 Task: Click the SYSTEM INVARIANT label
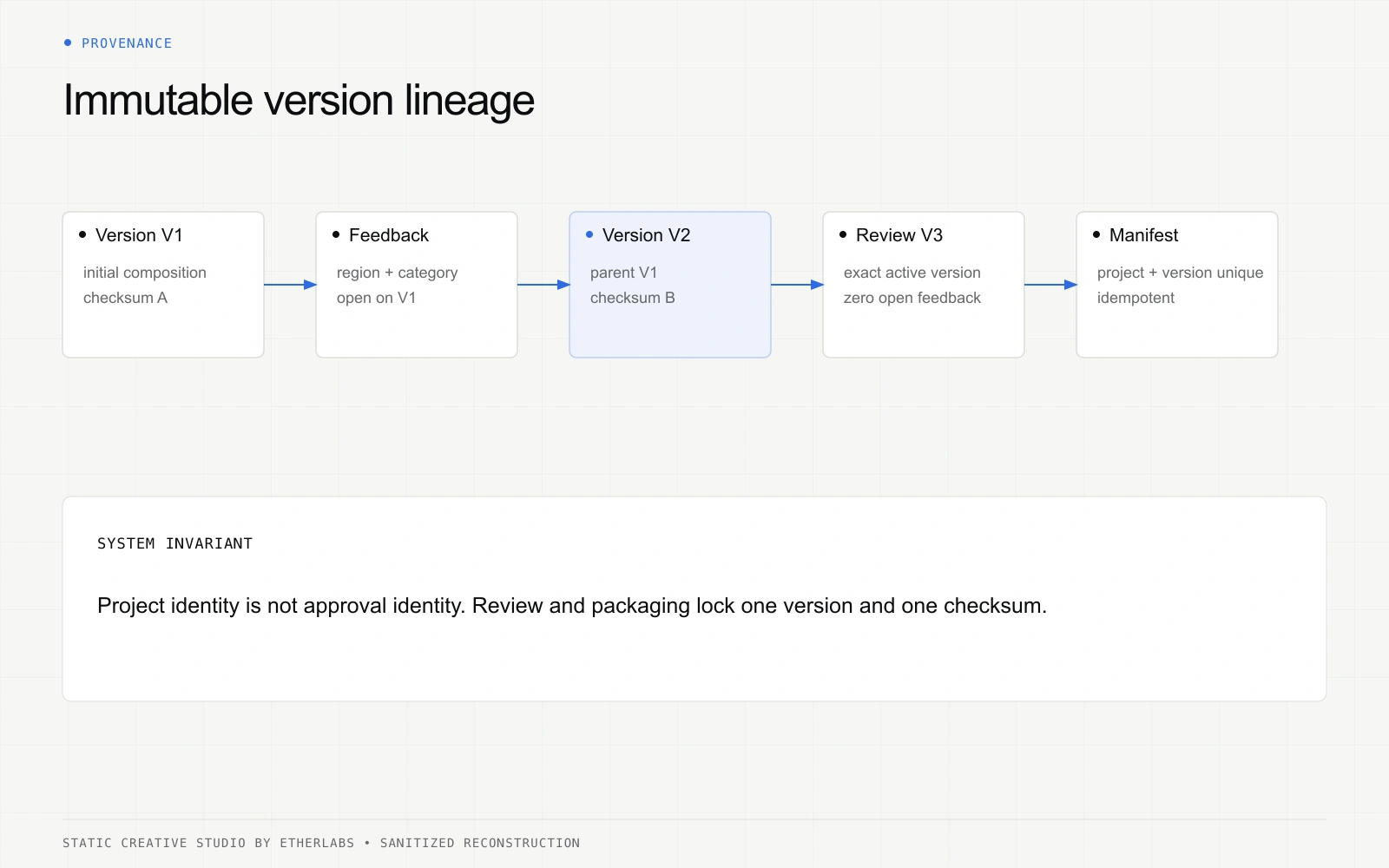[x=174, y=543]
